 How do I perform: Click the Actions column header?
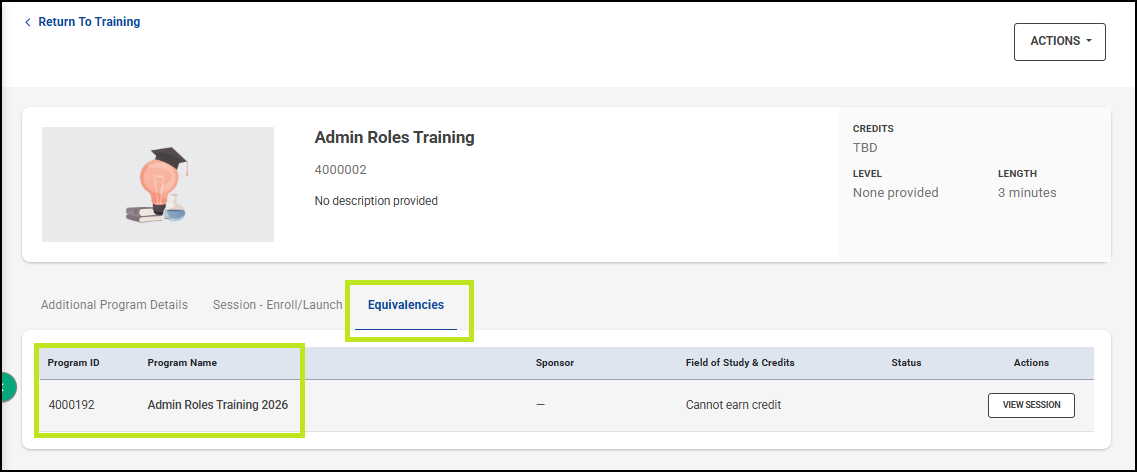click(x=1031, y=363)
